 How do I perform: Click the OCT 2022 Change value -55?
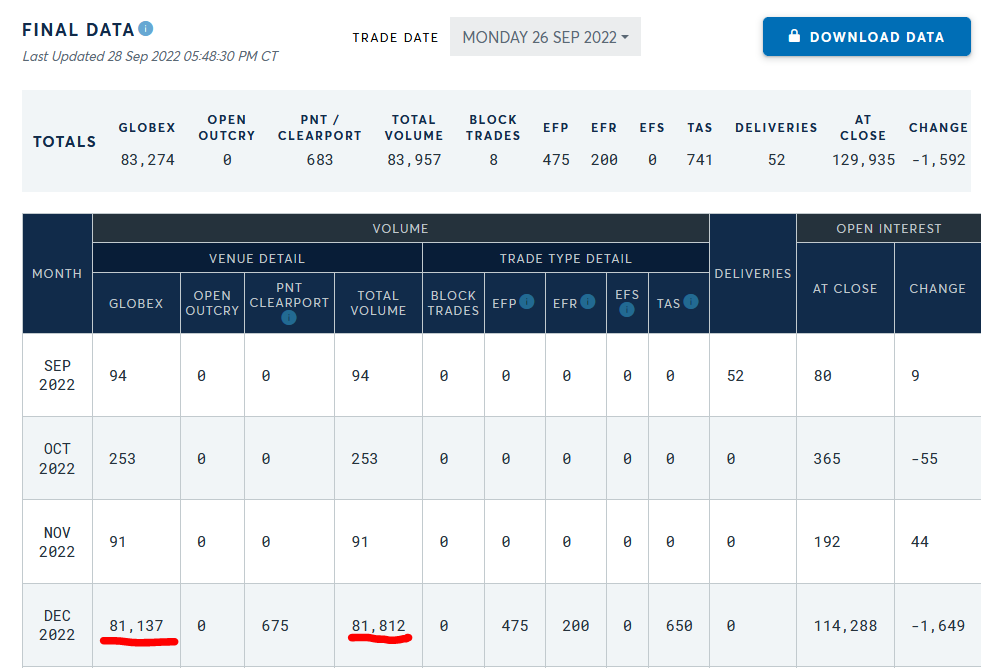point(925,459)
